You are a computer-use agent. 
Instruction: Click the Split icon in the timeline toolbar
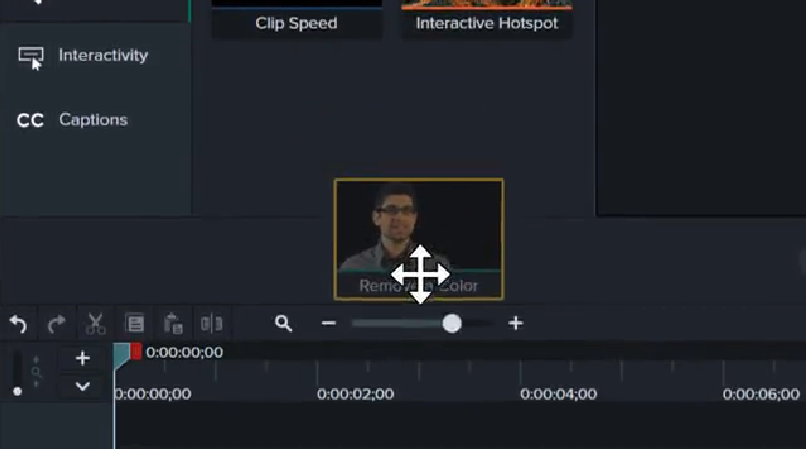211,324
